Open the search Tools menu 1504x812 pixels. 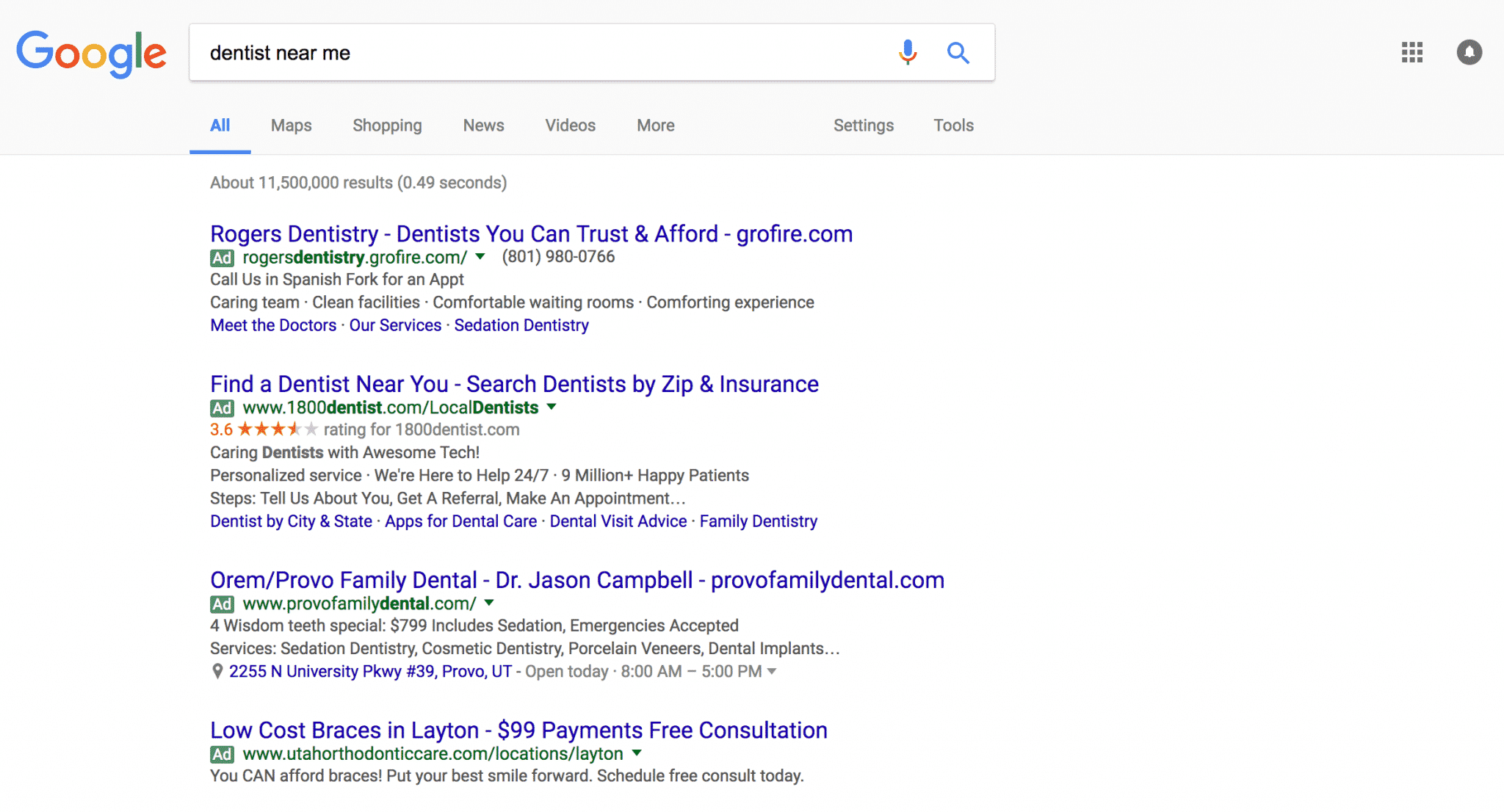coord(953,126)
